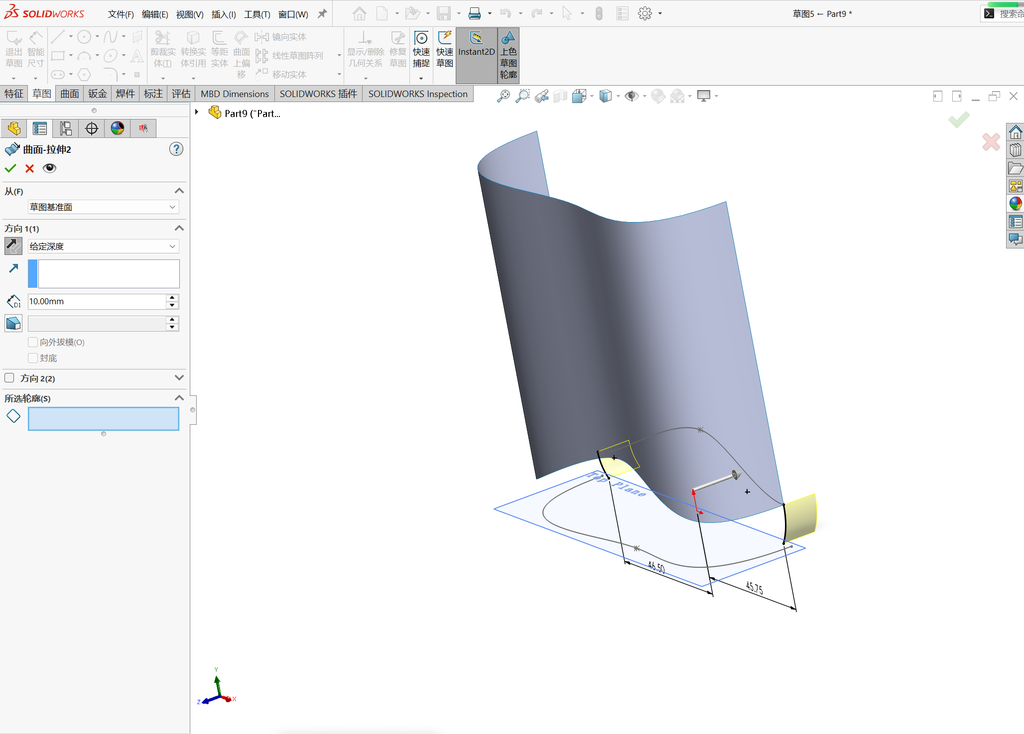Open the 快速捕捉 dropdown arrow
Screen dimensions: 1024x734
(x=421, y=78)
